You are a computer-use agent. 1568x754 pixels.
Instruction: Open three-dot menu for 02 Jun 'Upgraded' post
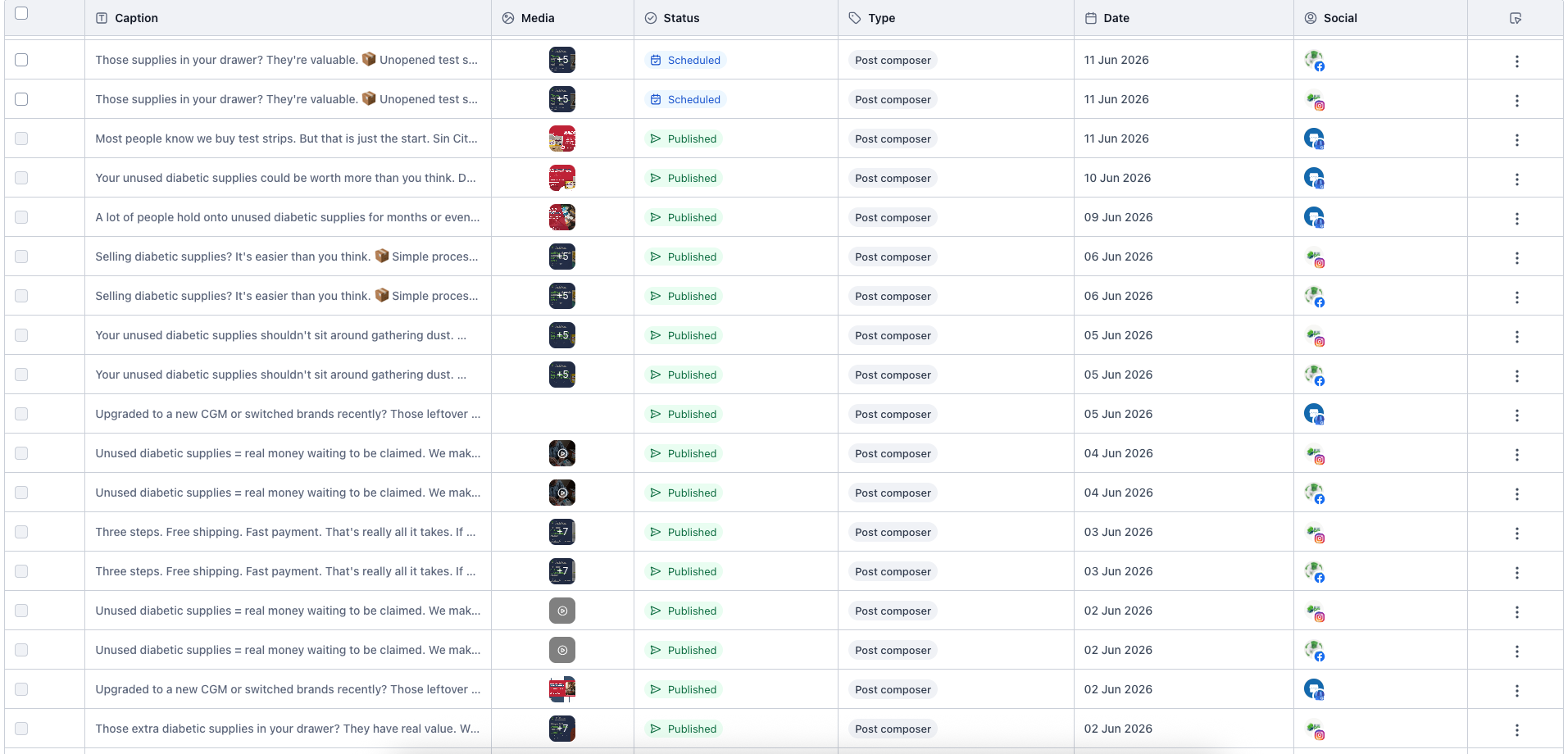[x=1517, y=691]
